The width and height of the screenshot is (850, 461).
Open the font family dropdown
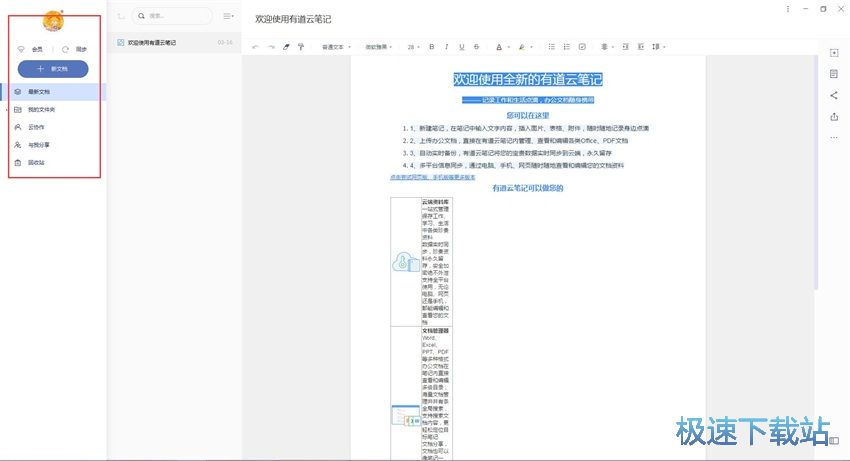point(378,47)
